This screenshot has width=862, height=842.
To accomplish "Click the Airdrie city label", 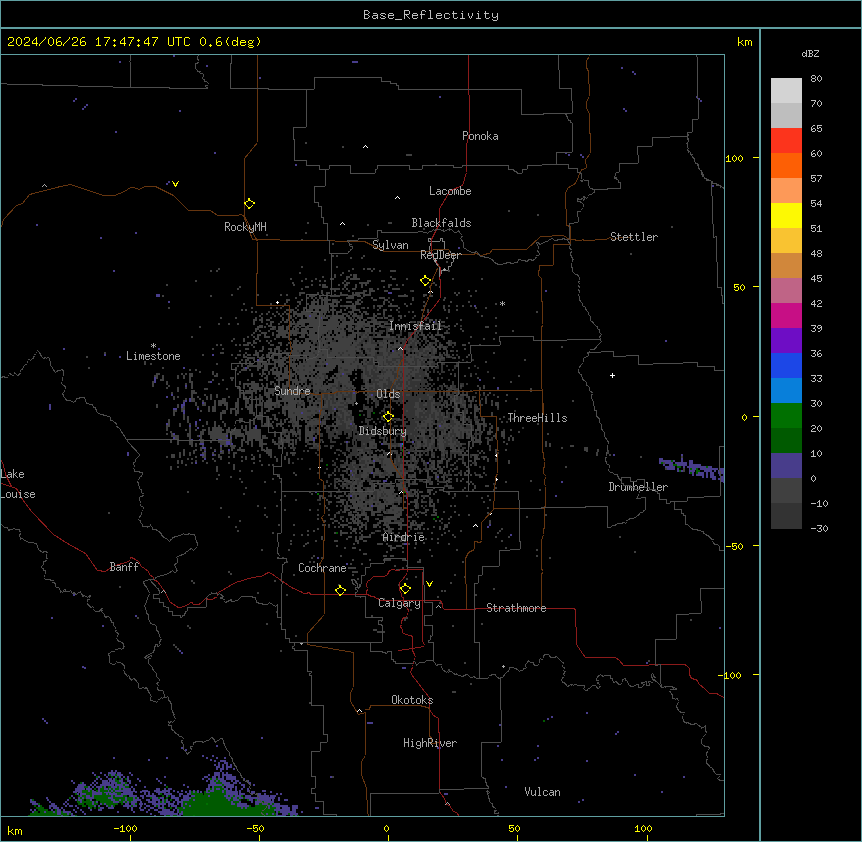I will point(404,537).
